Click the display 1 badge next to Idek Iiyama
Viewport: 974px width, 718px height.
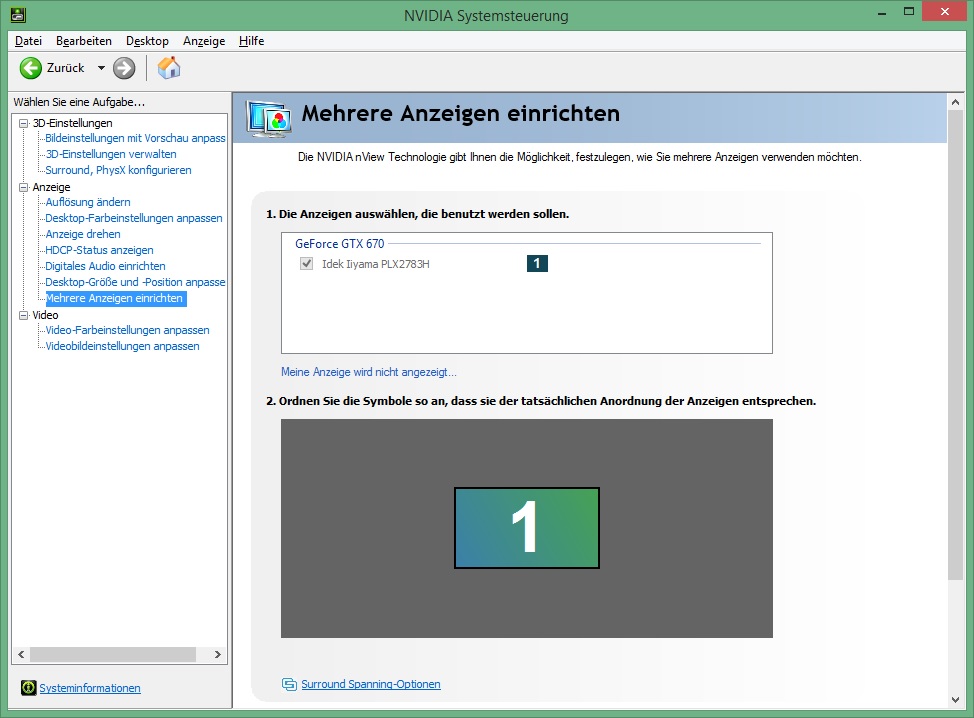537,263
